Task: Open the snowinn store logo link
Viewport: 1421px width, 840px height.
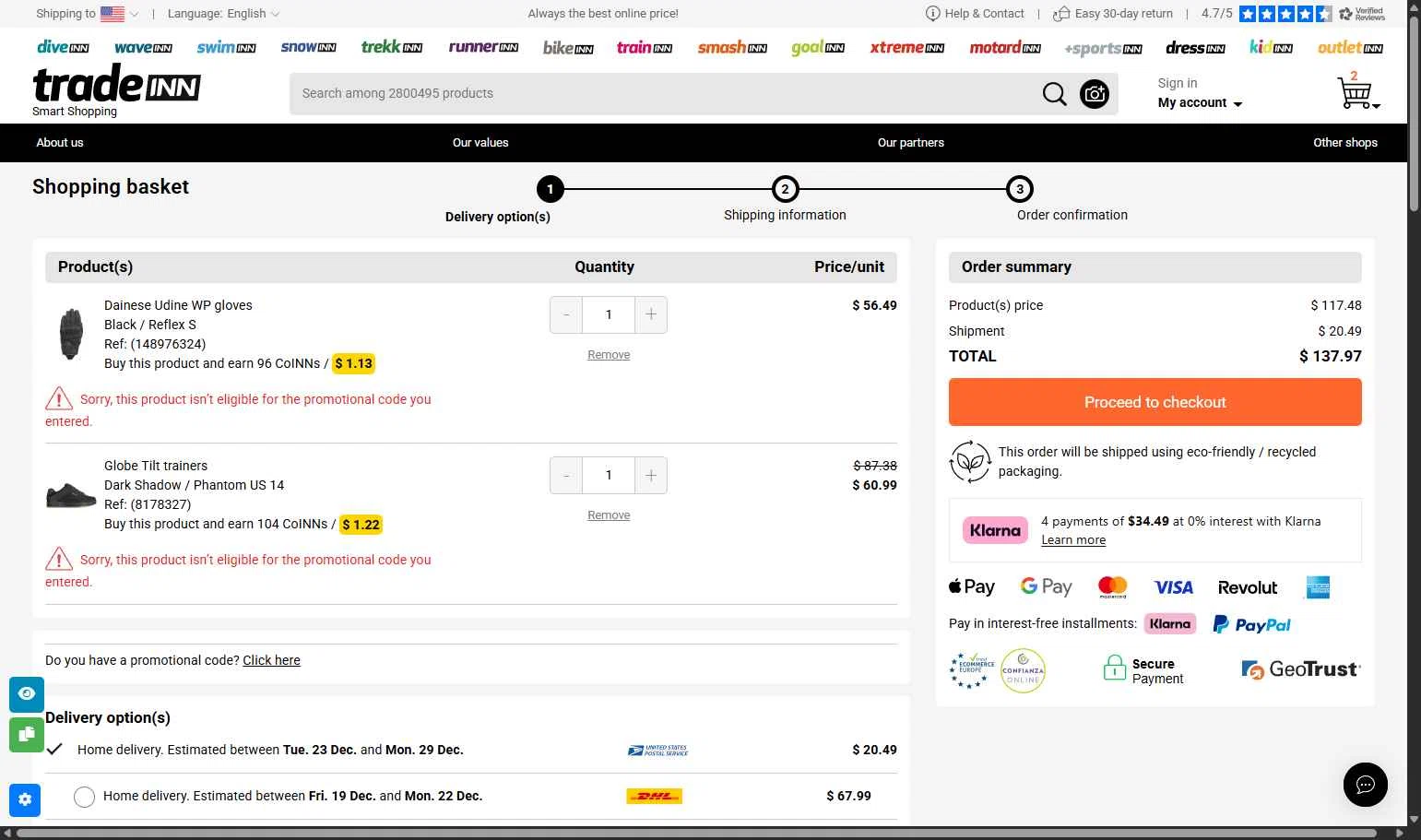Action: (308, 47)
